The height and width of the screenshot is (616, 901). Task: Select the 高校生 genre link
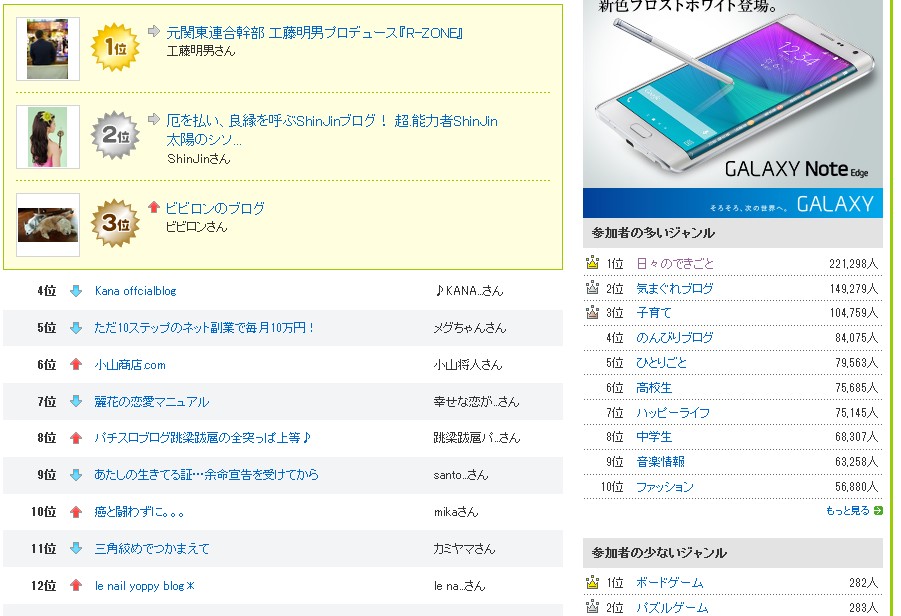pos(654,387)
